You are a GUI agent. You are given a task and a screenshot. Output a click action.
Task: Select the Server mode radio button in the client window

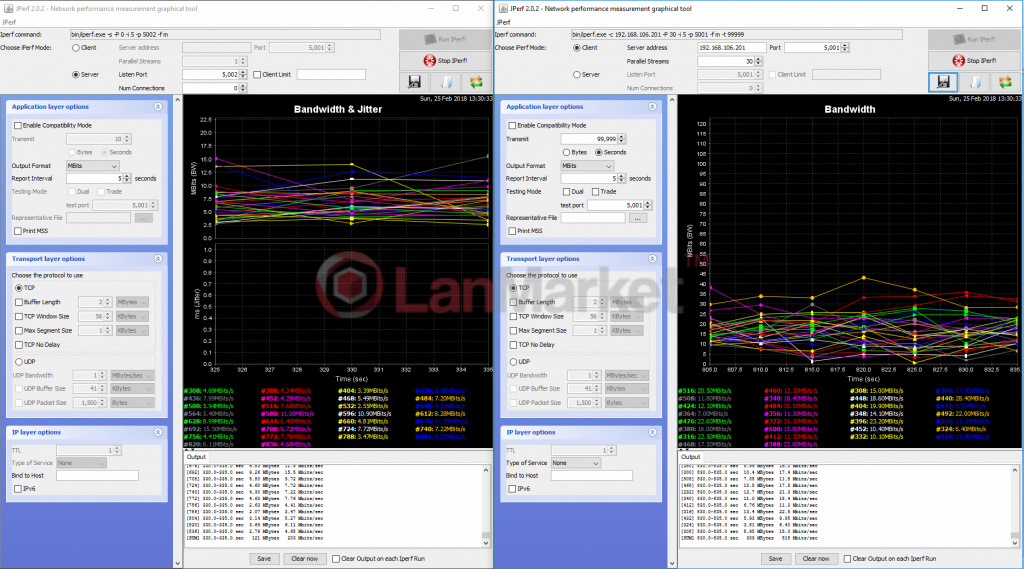pos(577,74)
